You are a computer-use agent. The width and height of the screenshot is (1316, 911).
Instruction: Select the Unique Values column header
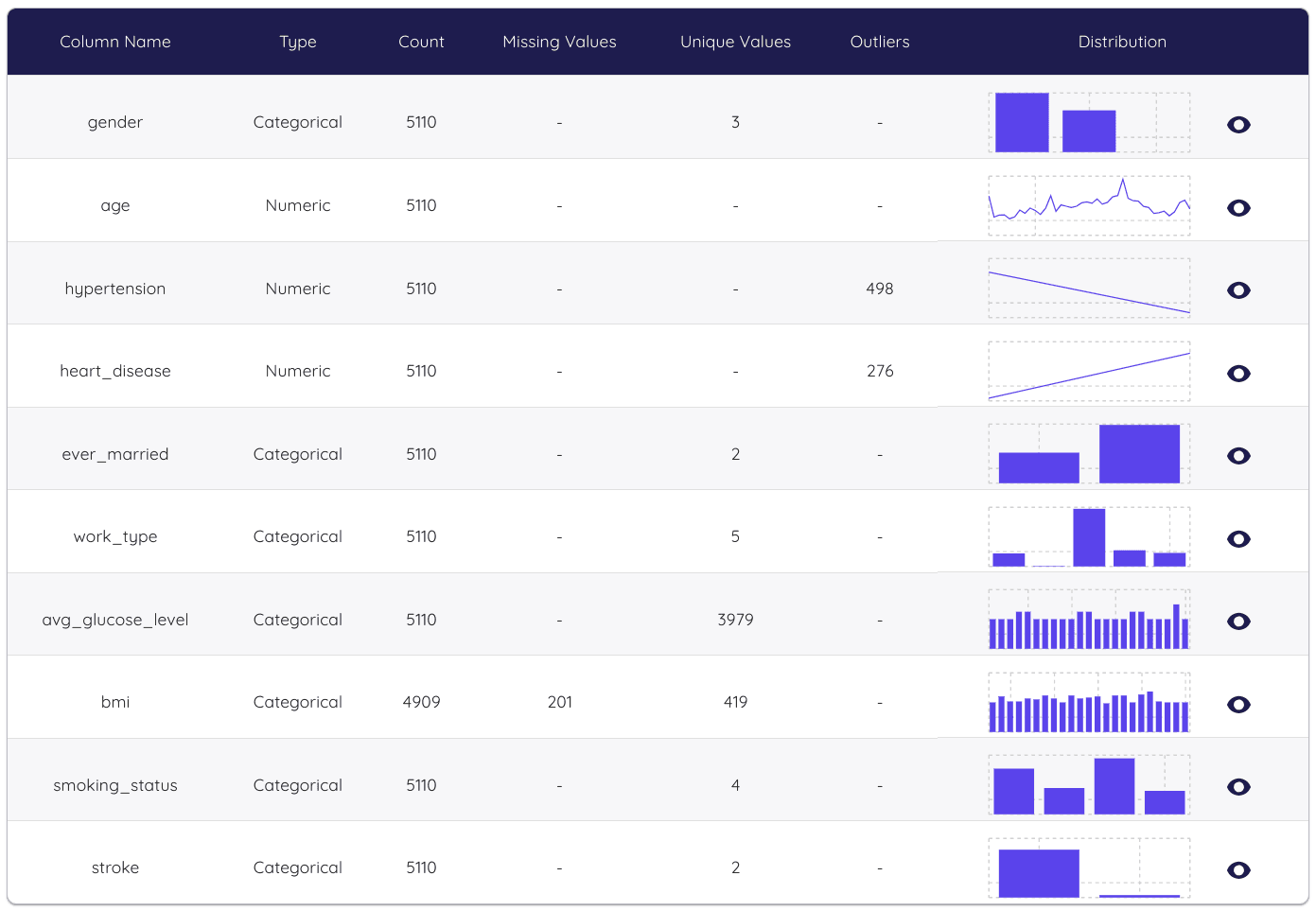735,42
